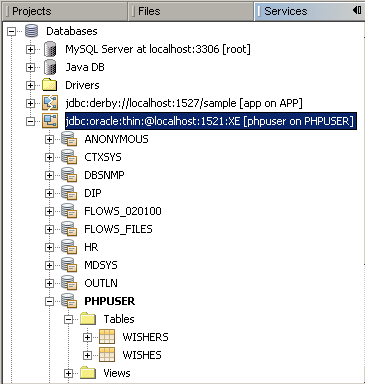The image size is (365, 384).
Task: Expand MySQL Server at localhost:3306 node
Action: coord(30,49)
